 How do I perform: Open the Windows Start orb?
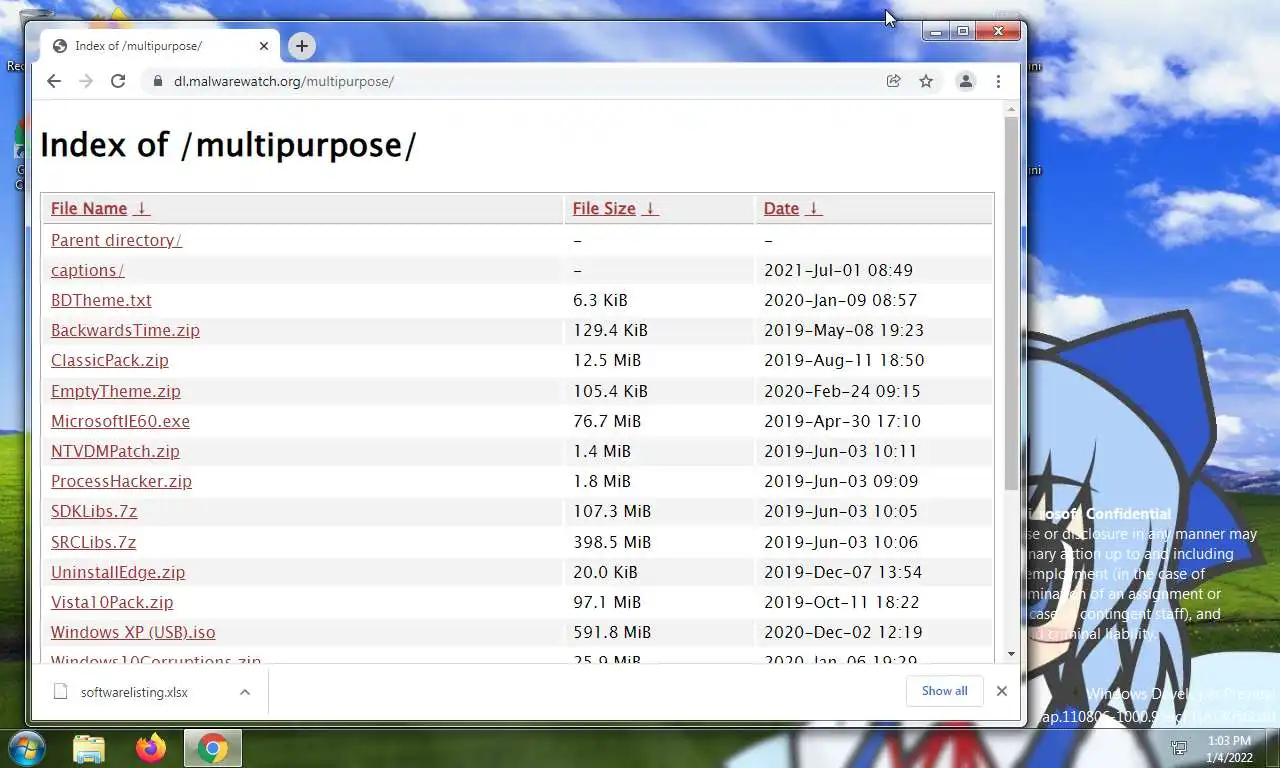(x=27, y=748)
